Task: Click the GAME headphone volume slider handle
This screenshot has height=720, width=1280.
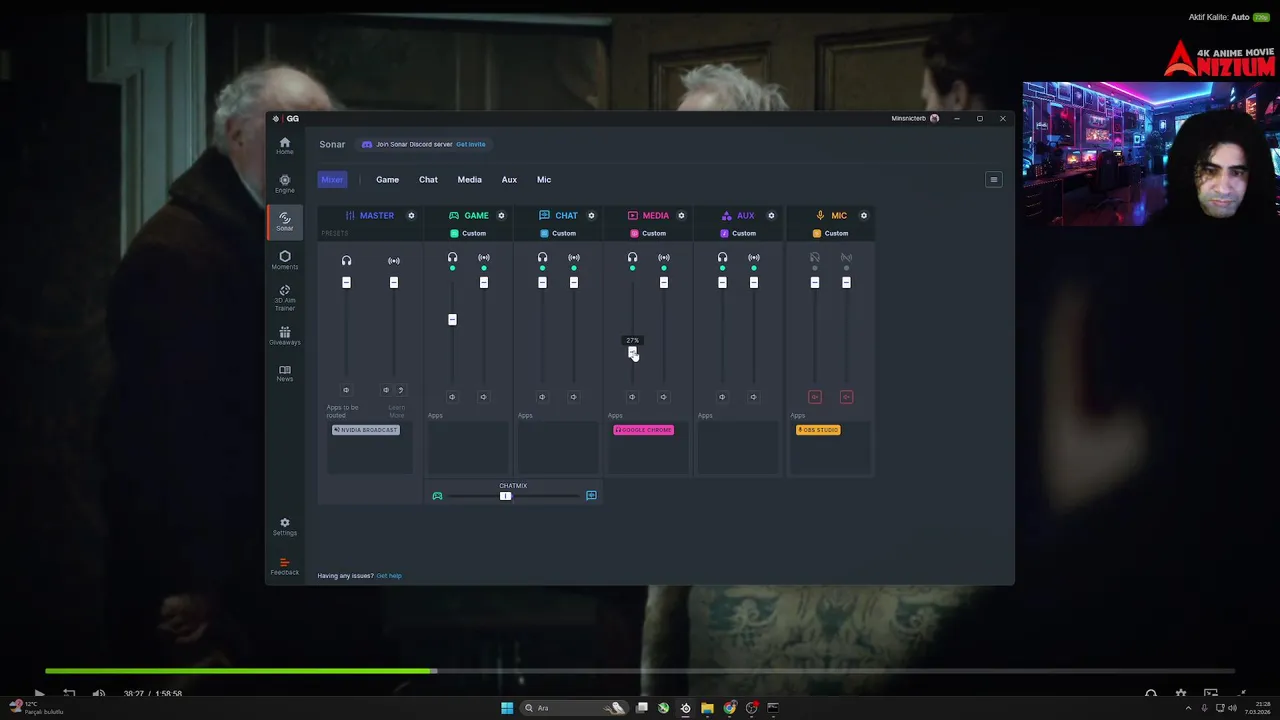Action: point(452,319)
